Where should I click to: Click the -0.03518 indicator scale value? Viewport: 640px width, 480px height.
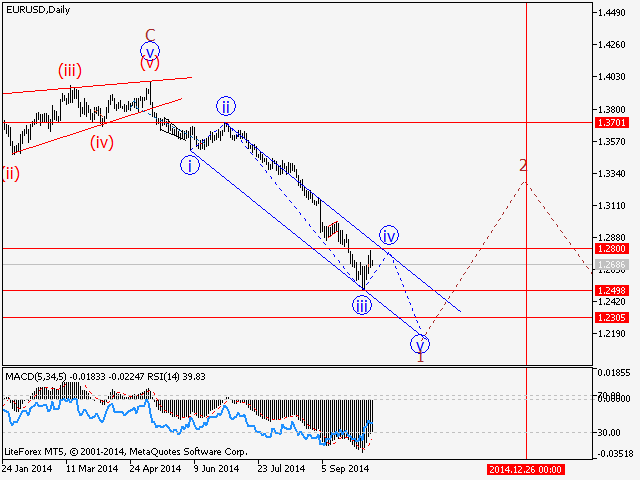(x=616, y=453)
